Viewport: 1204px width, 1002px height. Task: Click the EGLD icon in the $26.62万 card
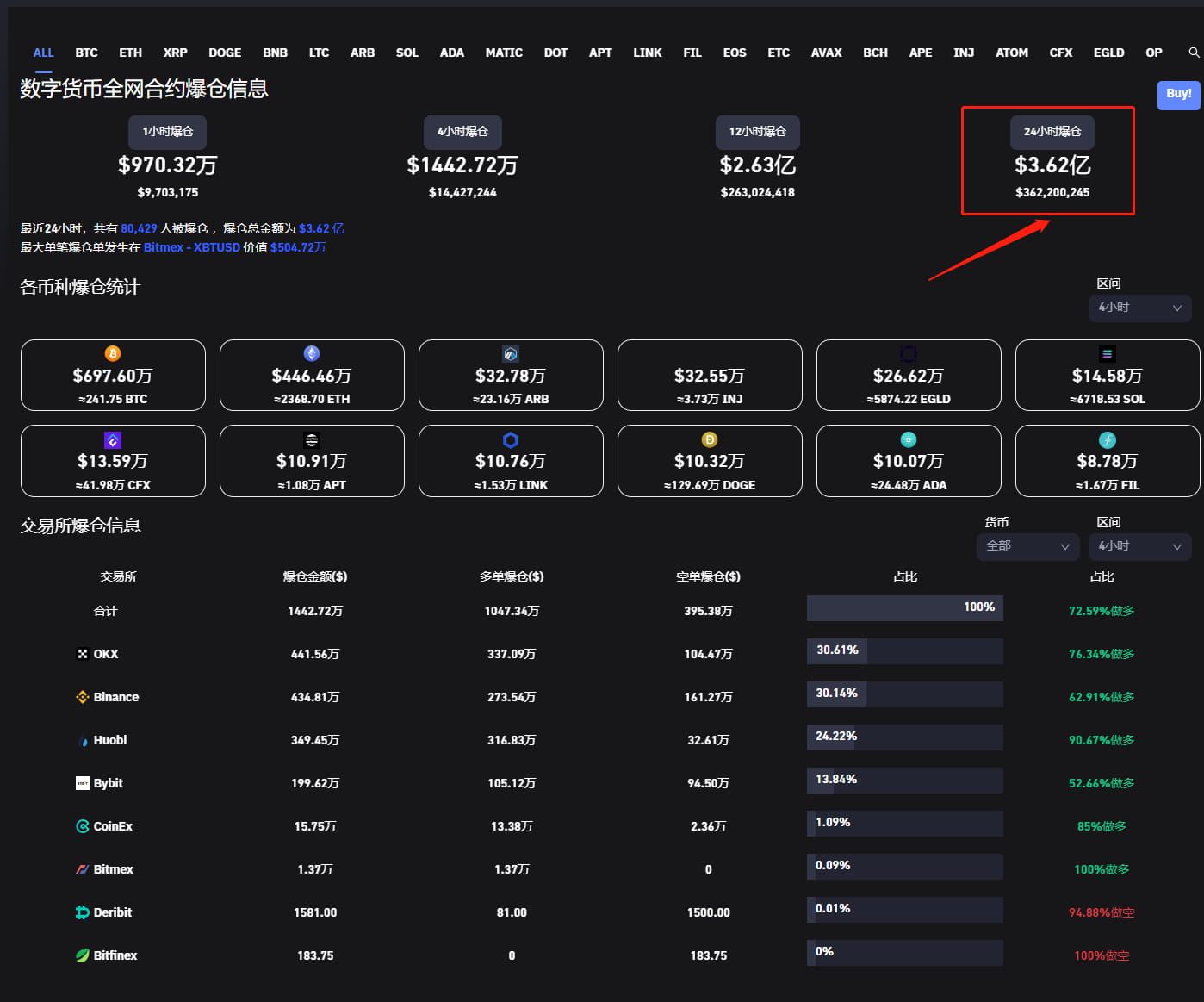coord(909,353)
